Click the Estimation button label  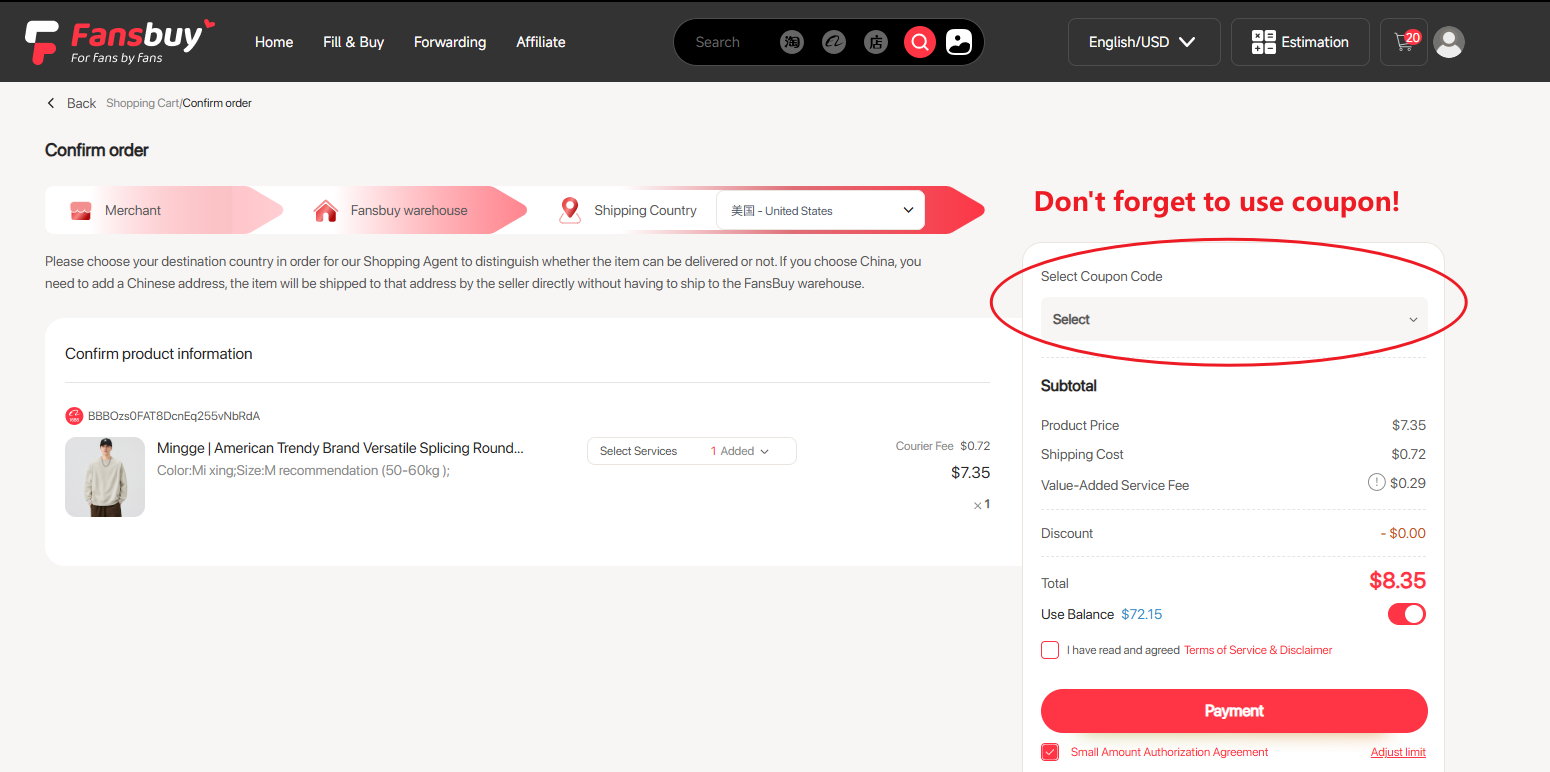click(x=1315, y=42)
